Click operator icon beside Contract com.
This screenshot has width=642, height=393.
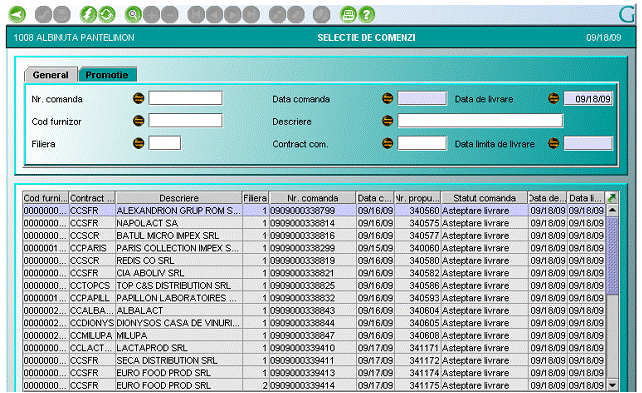pos(387,143)
